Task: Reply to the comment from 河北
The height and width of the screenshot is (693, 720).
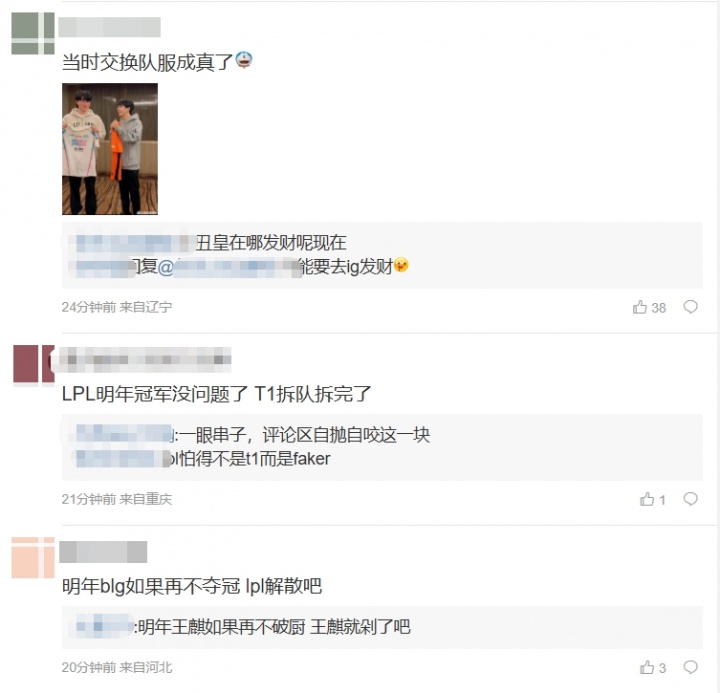Action: pos(691,667)
